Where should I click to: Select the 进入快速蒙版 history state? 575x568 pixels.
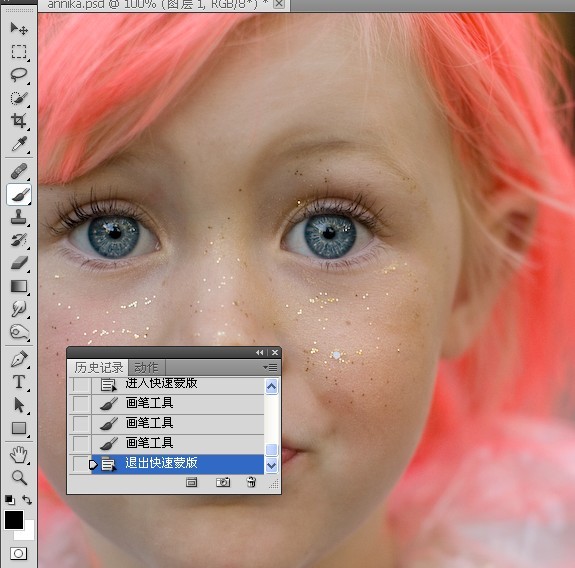click(178, 384)
